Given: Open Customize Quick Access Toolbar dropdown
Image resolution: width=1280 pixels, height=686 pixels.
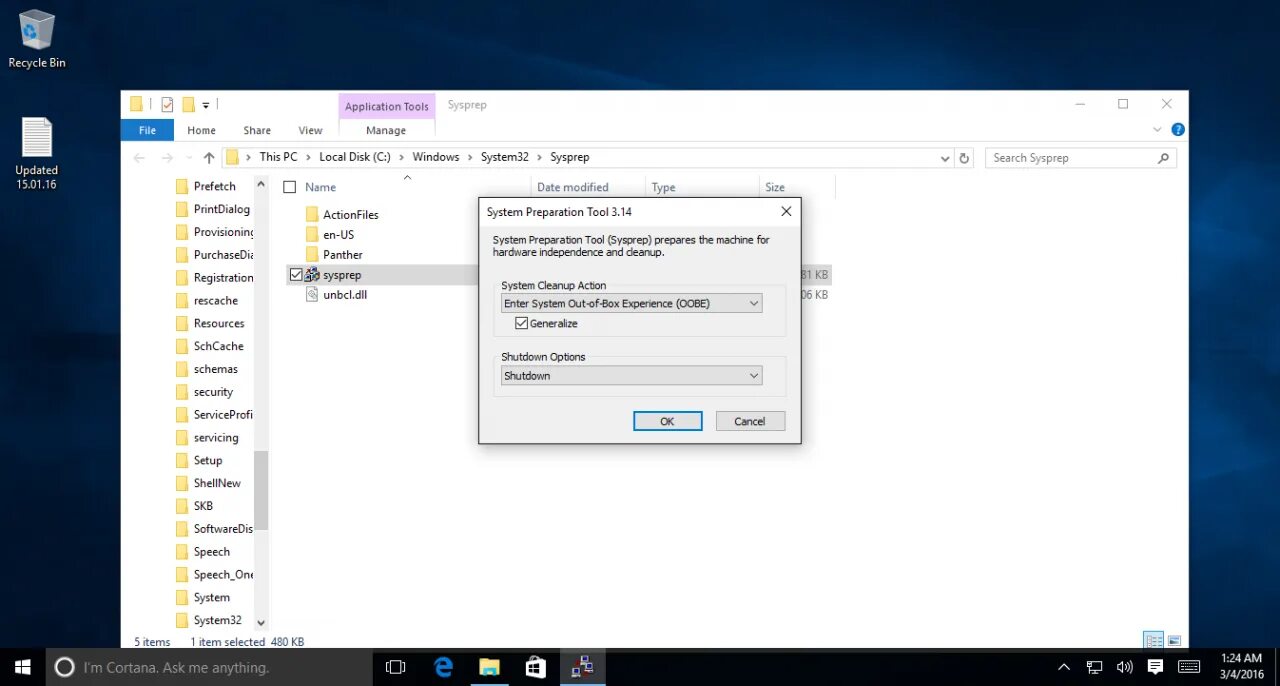Looking at the screenshot, I should [x=206, y=105].
